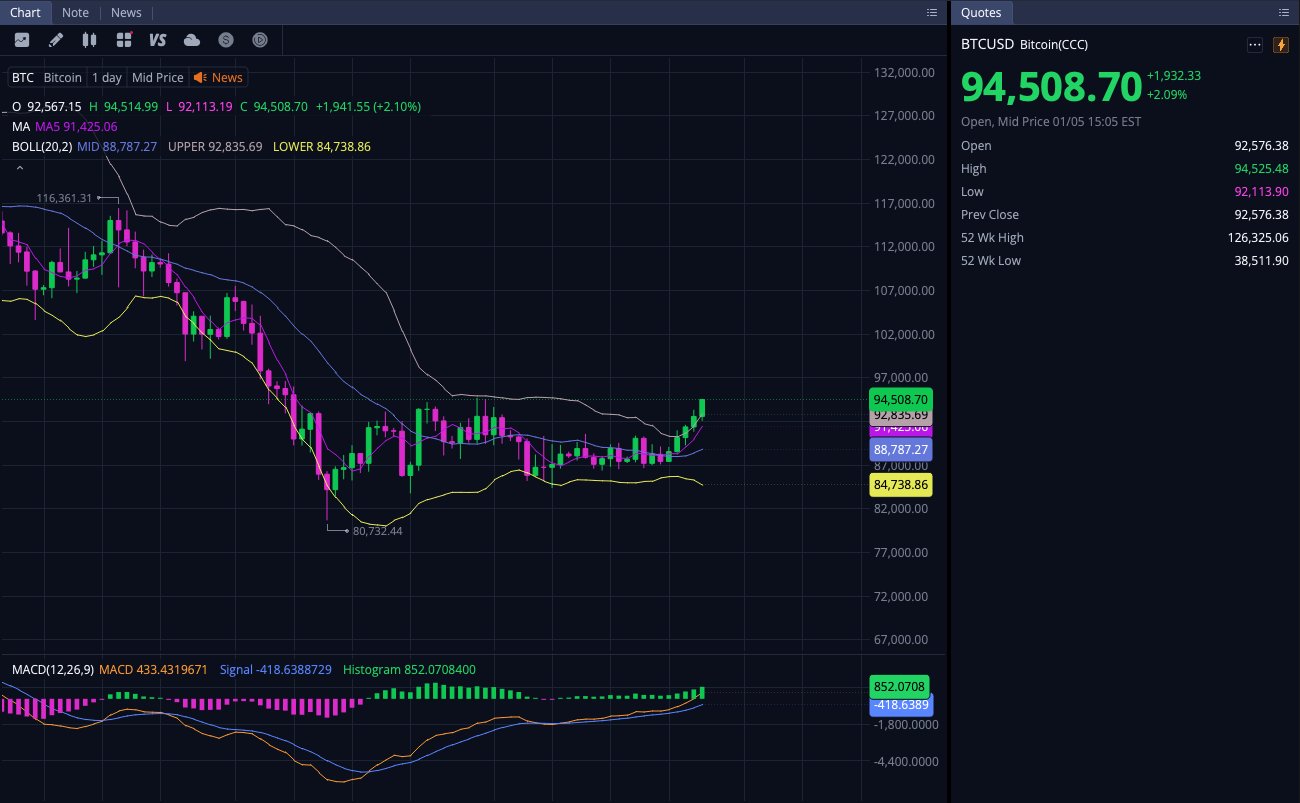The width and height of the screenshot is (1300, 803).
Task: Click the 80,732.44 low marker label
Action: (x=378, y=531)
